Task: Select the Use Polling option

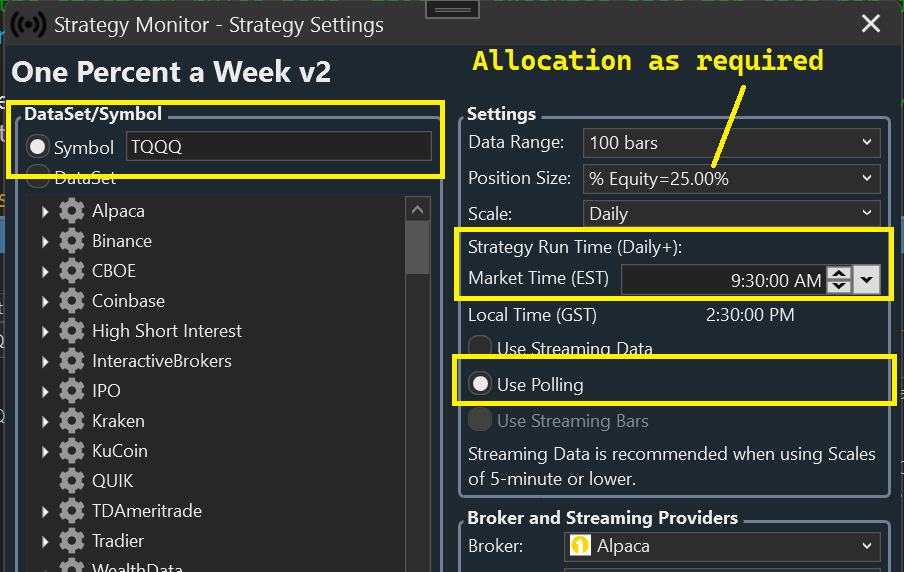Action: (481, 384)
